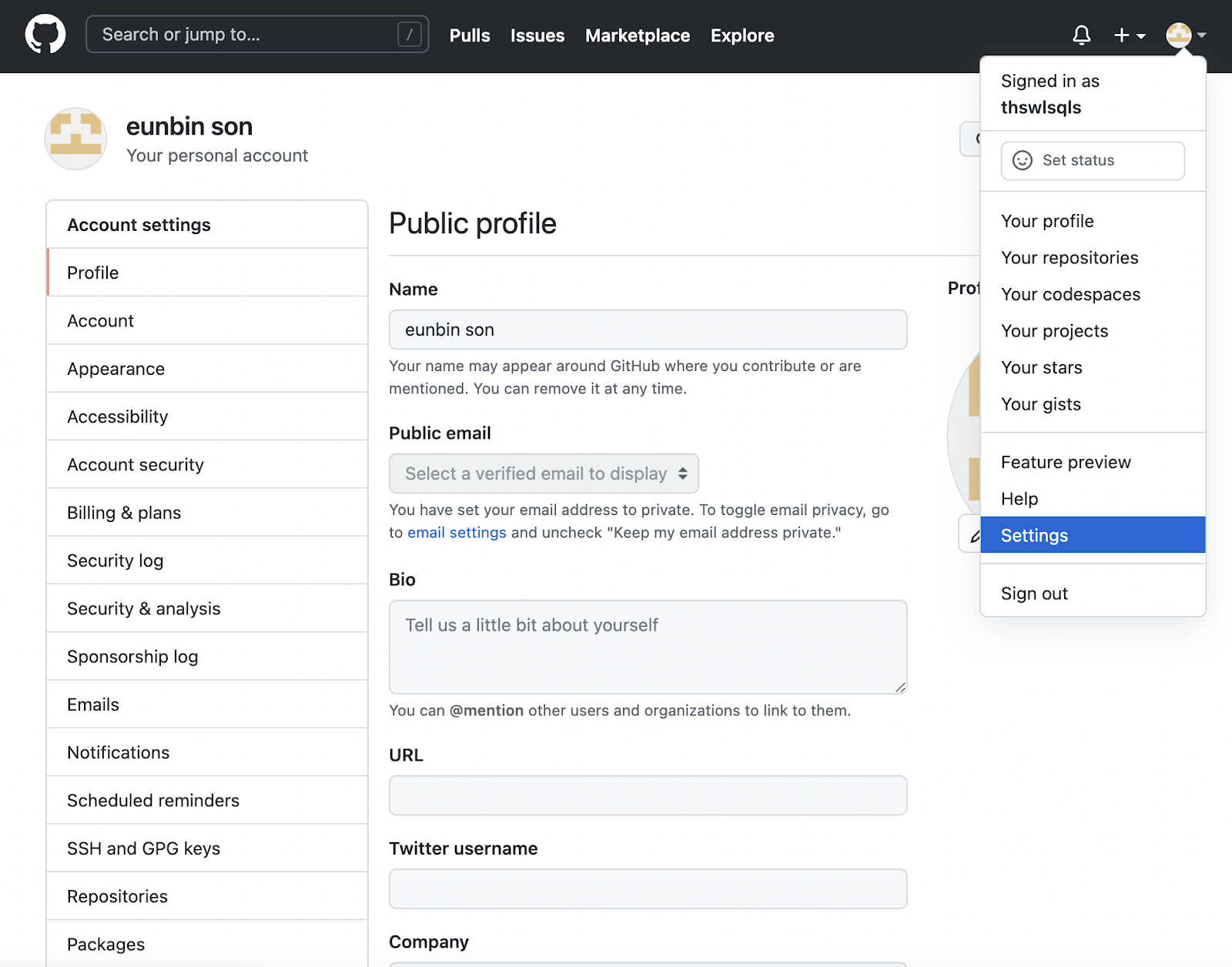Open Your stars from dropdown

pyautogui.click(x=1093, y=367)
